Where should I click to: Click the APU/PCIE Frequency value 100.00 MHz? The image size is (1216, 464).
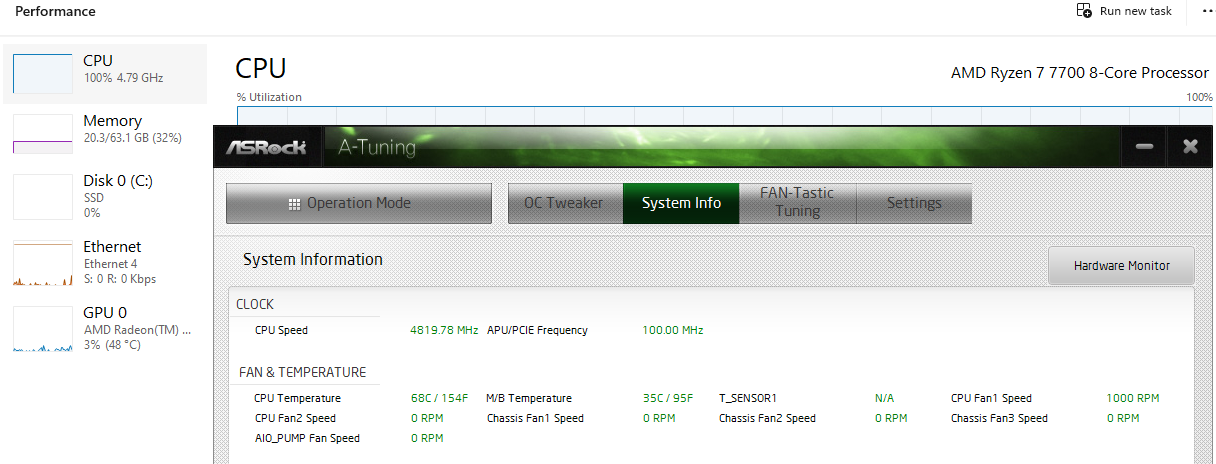673,330
